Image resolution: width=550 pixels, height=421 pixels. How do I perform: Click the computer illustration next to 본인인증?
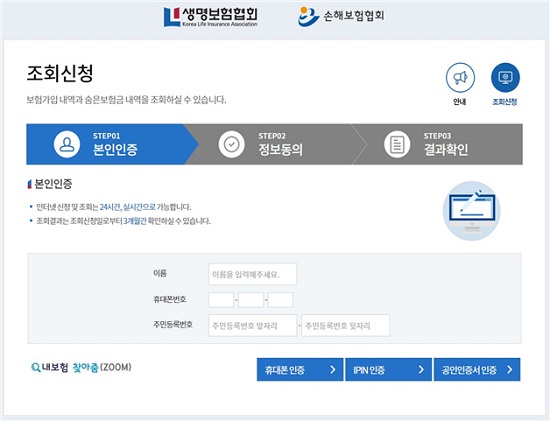pyautogui.click(x=472, y=210)
